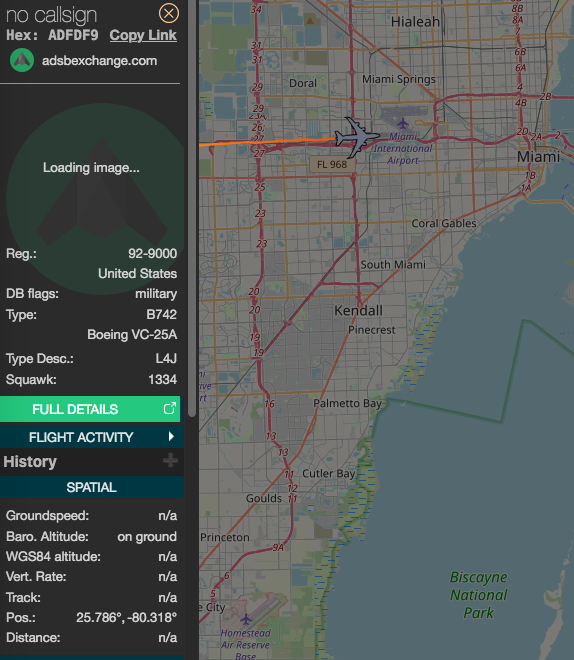The width and height of the screenshot is (574, 660).
Task: Click the adsbexchange.com logo icon
Action: pos(22,60)
